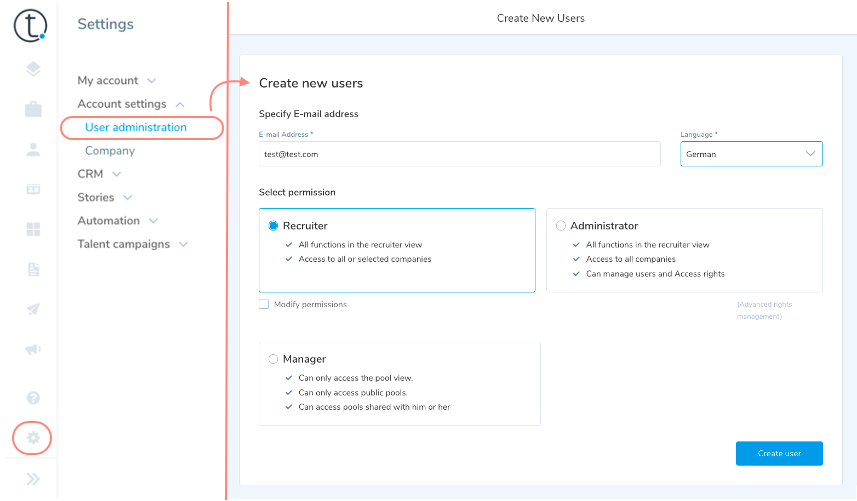Image resolution: width=857 pixels, height=501 pixels.
Task: Expand the My account section
Action: pos(116,80)
